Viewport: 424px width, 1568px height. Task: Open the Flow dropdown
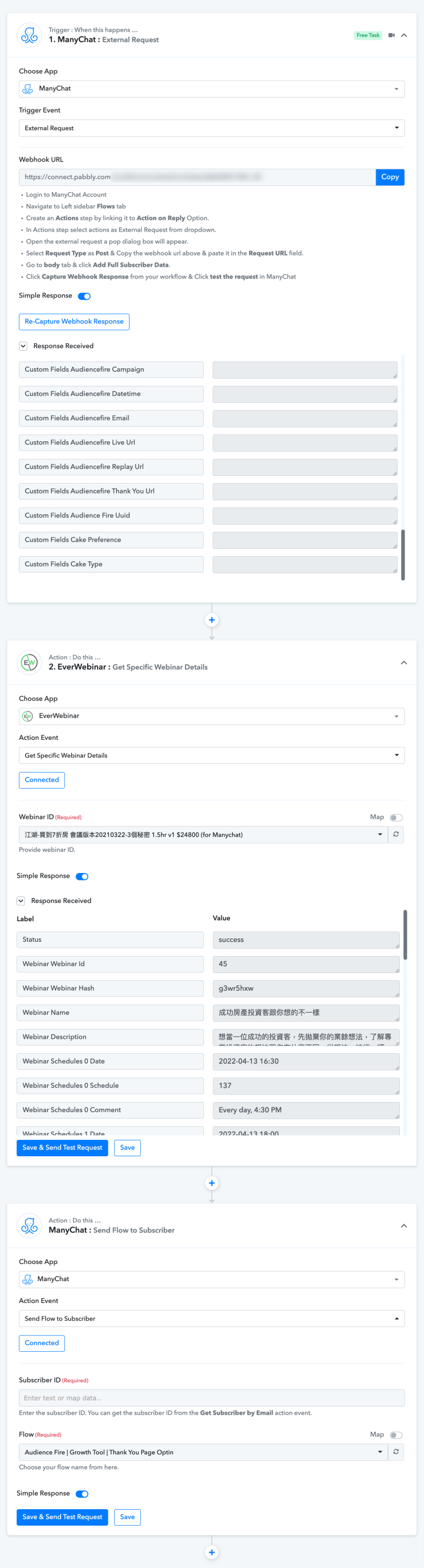(203, 1453)
